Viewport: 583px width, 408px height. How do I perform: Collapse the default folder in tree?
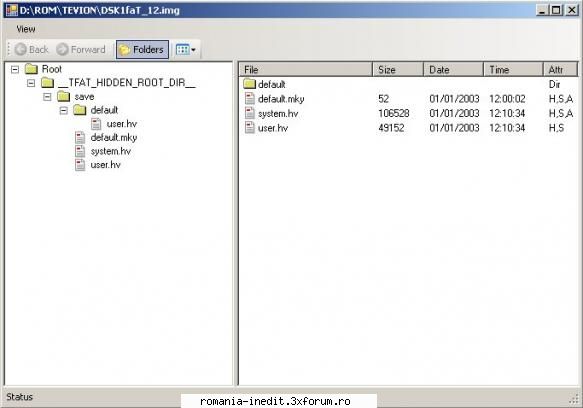[x=64, y=110]
